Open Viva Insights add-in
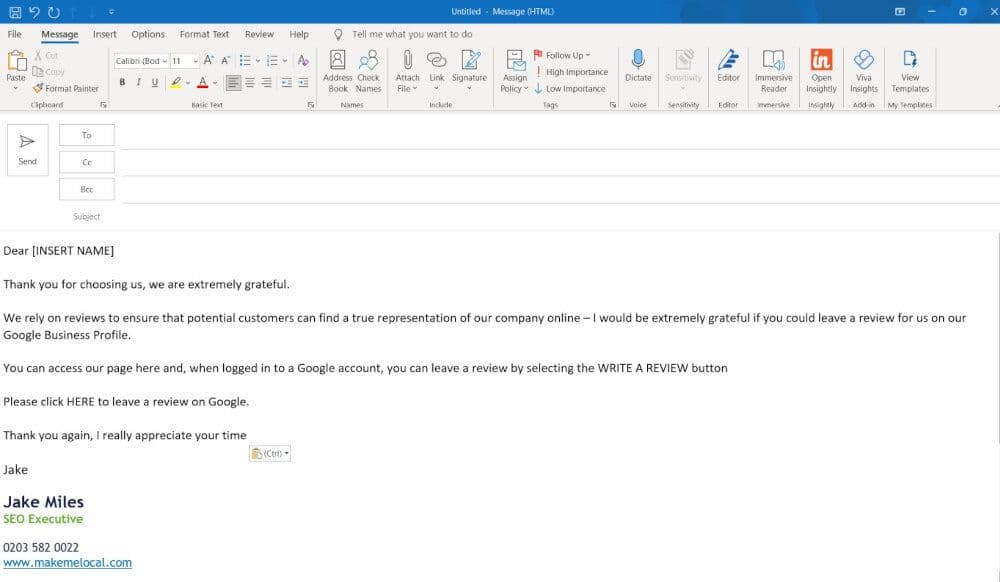This screenshot has width=1000, height=582. pos(864,61)
